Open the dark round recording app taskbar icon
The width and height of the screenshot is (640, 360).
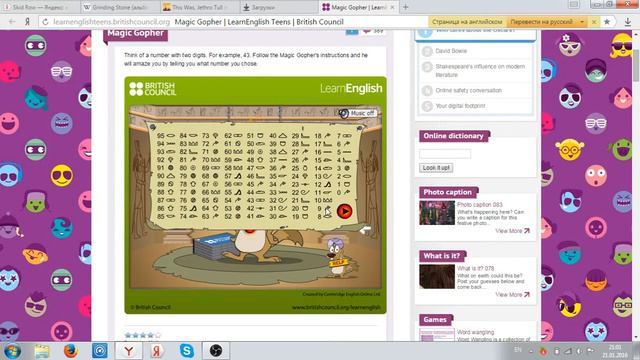coord(216,351)
